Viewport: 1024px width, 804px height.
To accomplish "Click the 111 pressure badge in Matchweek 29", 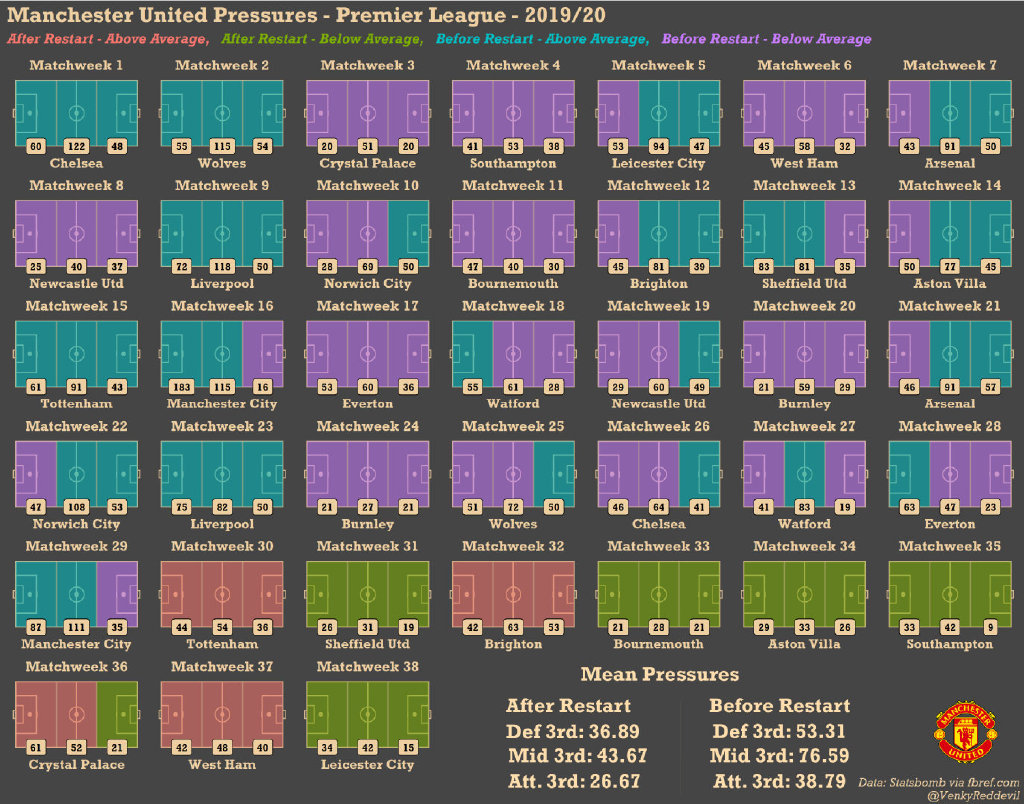I will point(76,627).
